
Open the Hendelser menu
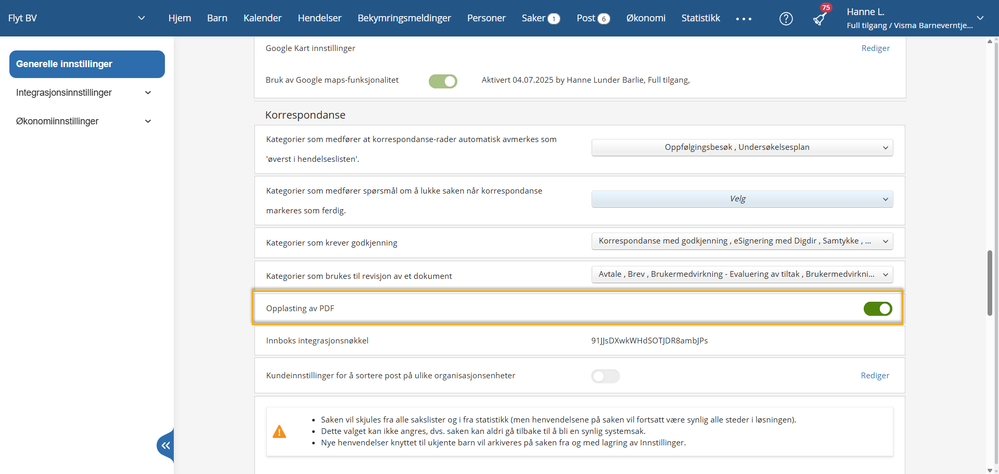tap(320, 18)
